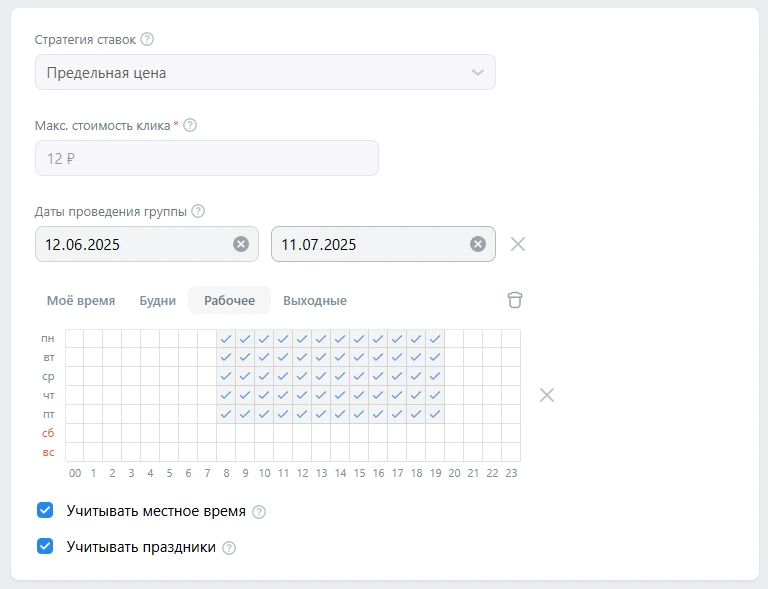Click help icon next to Даты проведения группы
This screenshot has height=589, width=768.
coord(198,211)
